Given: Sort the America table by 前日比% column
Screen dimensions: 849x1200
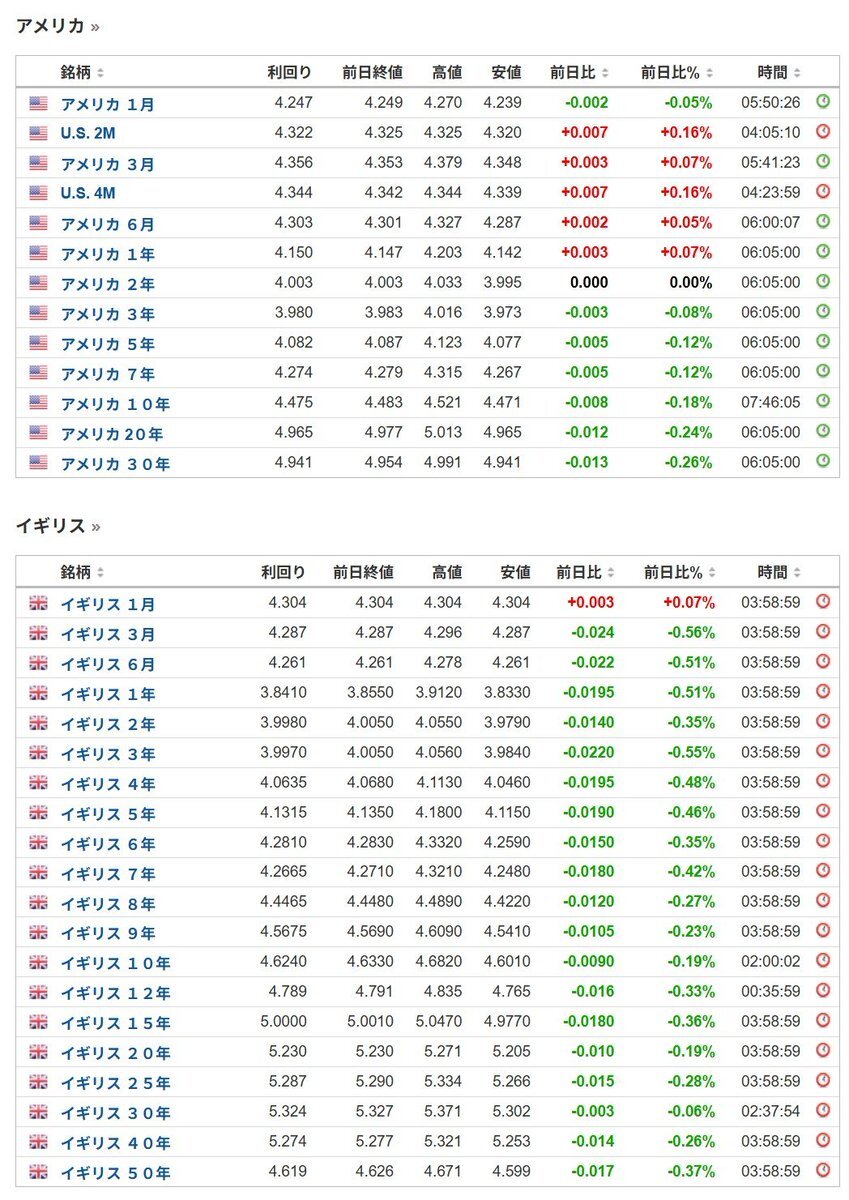Looking at the screenshot, I should click(x=677, y=73).
